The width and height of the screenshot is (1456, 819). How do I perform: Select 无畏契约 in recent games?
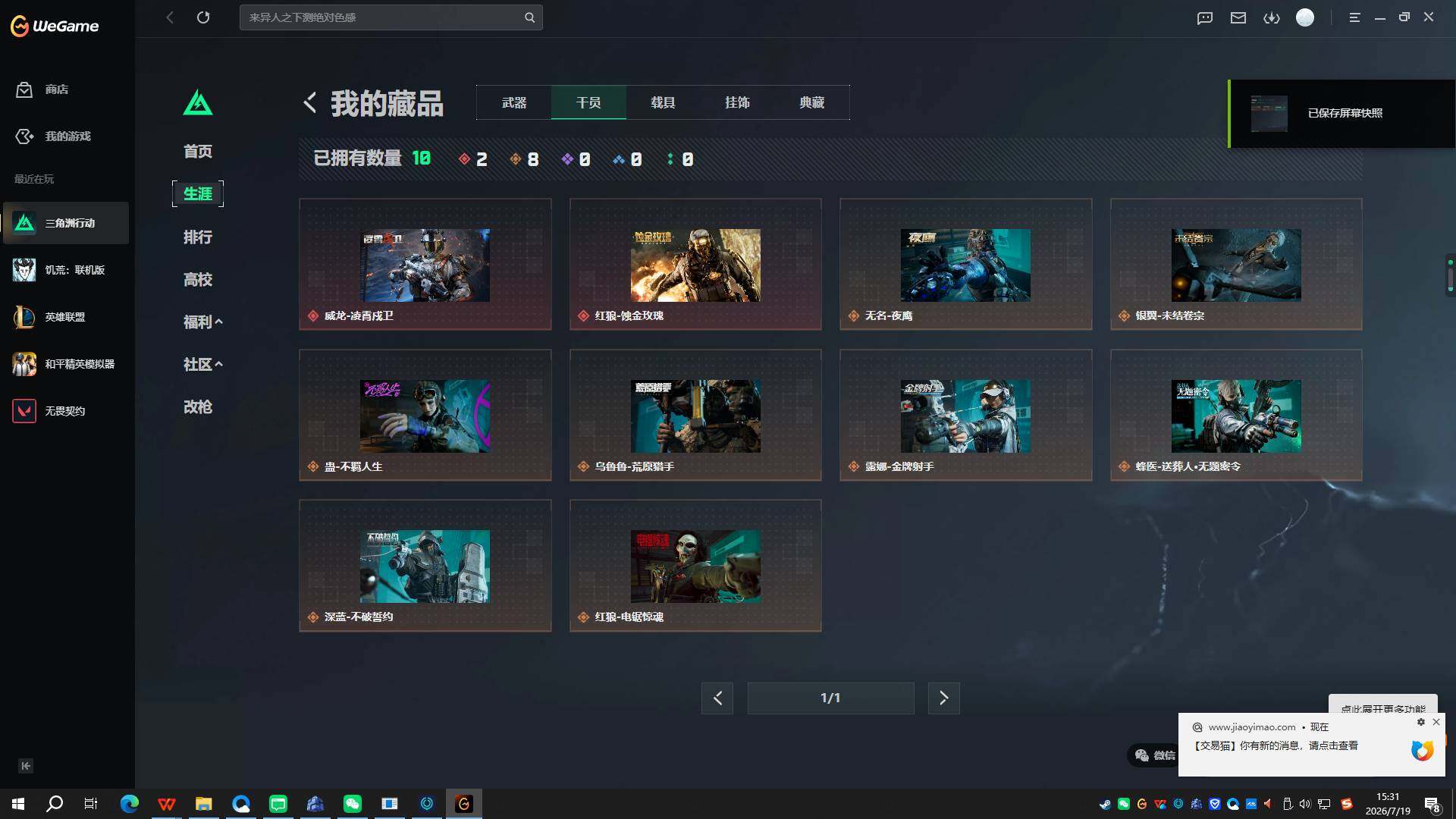coord(66,411)
